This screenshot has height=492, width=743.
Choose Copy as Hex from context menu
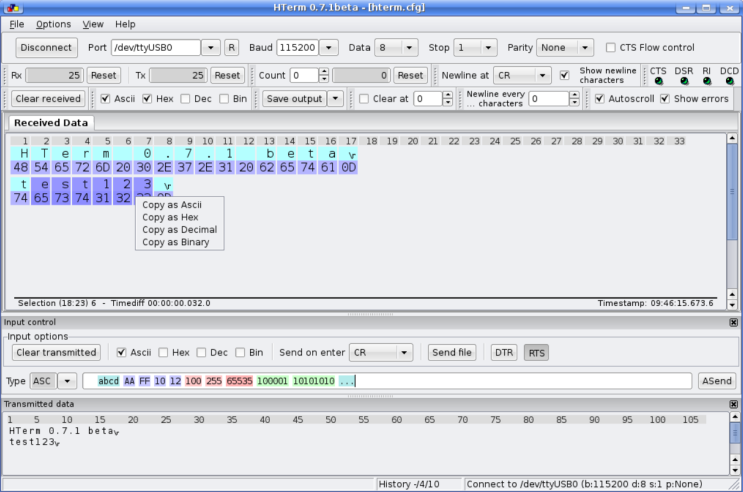[x=170, y=217]
